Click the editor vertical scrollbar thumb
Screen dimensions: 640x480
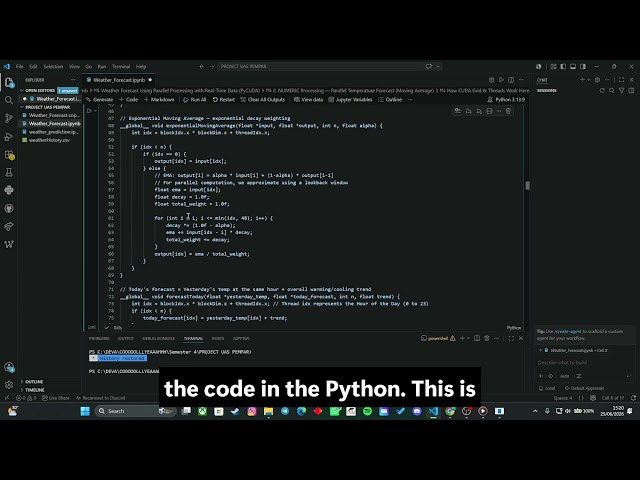[527, 185]
